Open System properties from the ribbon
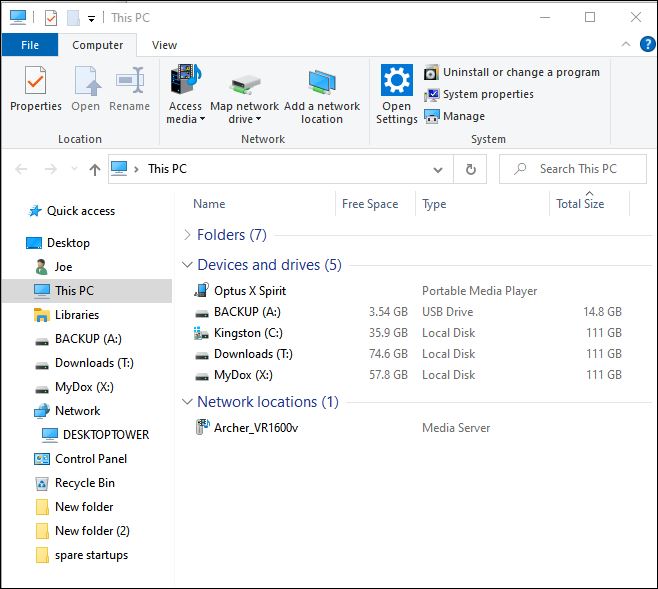Image resolution: width=658 pixels, height=589 pixels. tap(479, 94)
